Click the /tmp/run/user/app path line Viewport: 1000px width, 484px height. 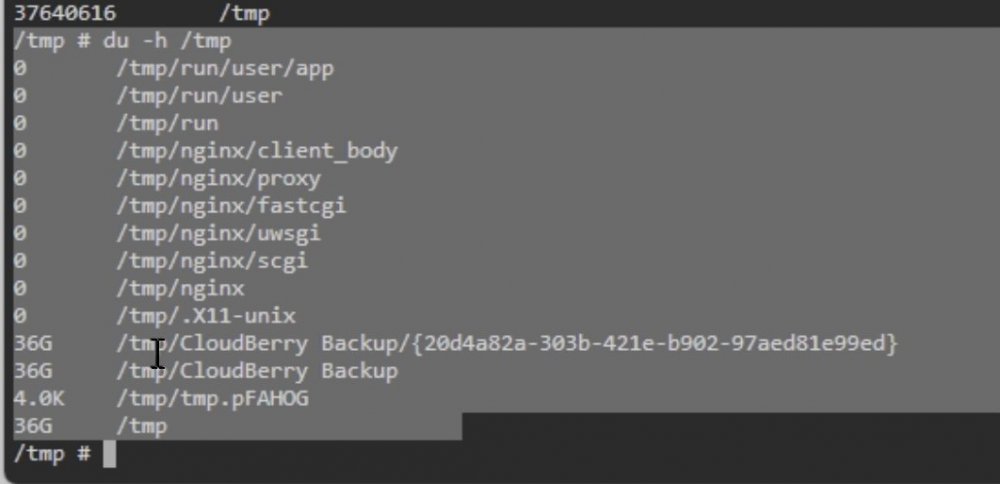tap(173, 69)
